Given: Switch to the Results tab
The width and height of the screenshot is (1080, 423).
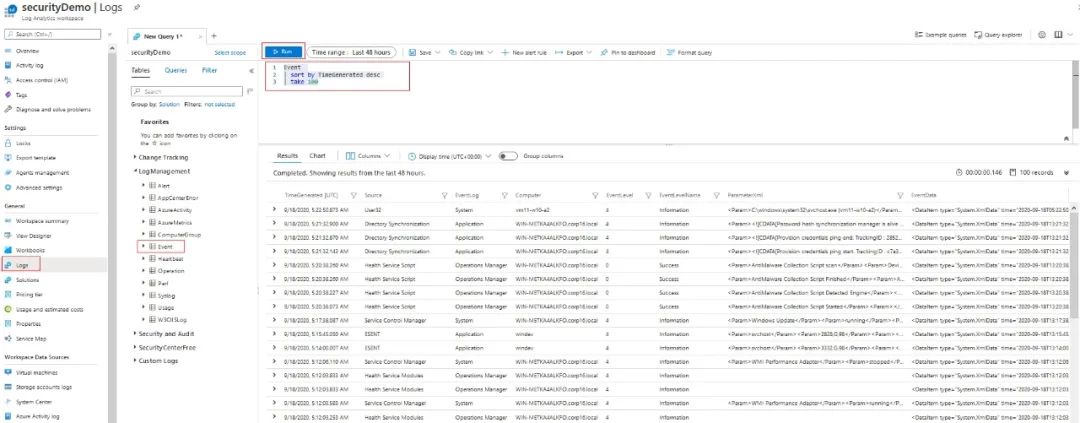Looking at the screenshot, I should [287, 156].
